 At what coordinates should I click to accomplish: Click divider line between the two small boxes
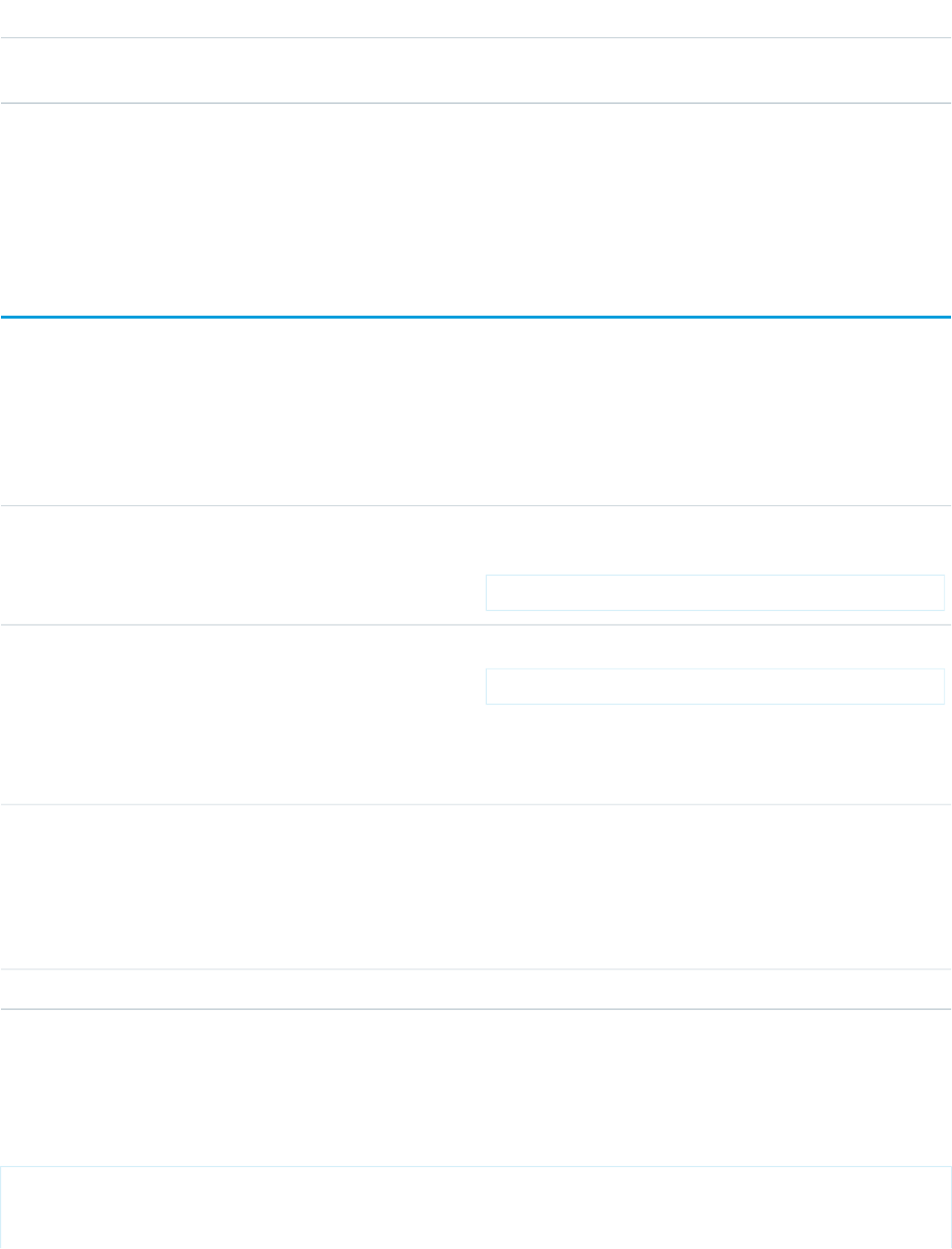tap(476, 625)
